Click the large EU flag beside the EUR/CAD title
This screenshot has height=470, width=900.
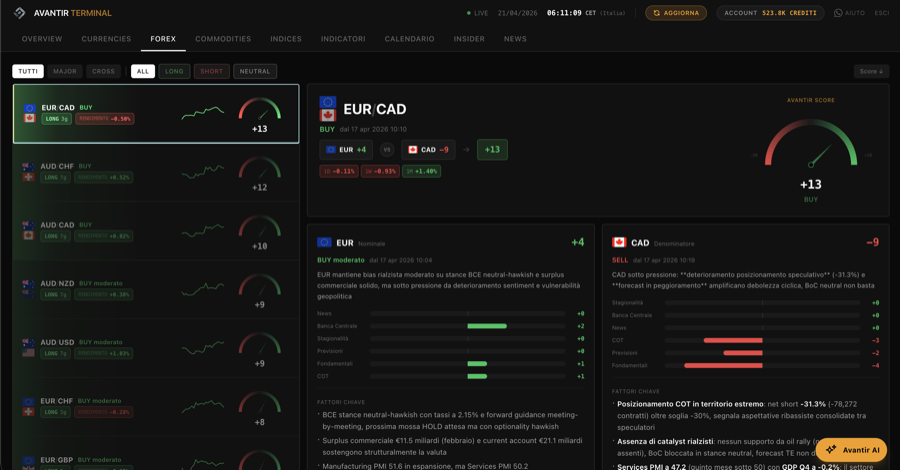(328, 102)
